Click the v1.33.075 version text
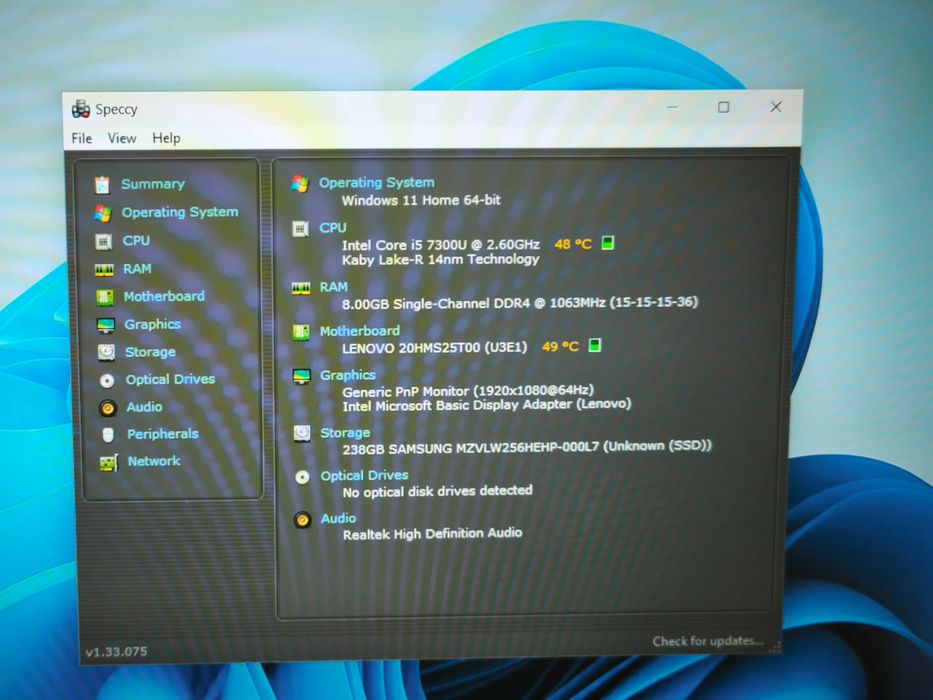This screenshot has width=933, height=700. 116,652
